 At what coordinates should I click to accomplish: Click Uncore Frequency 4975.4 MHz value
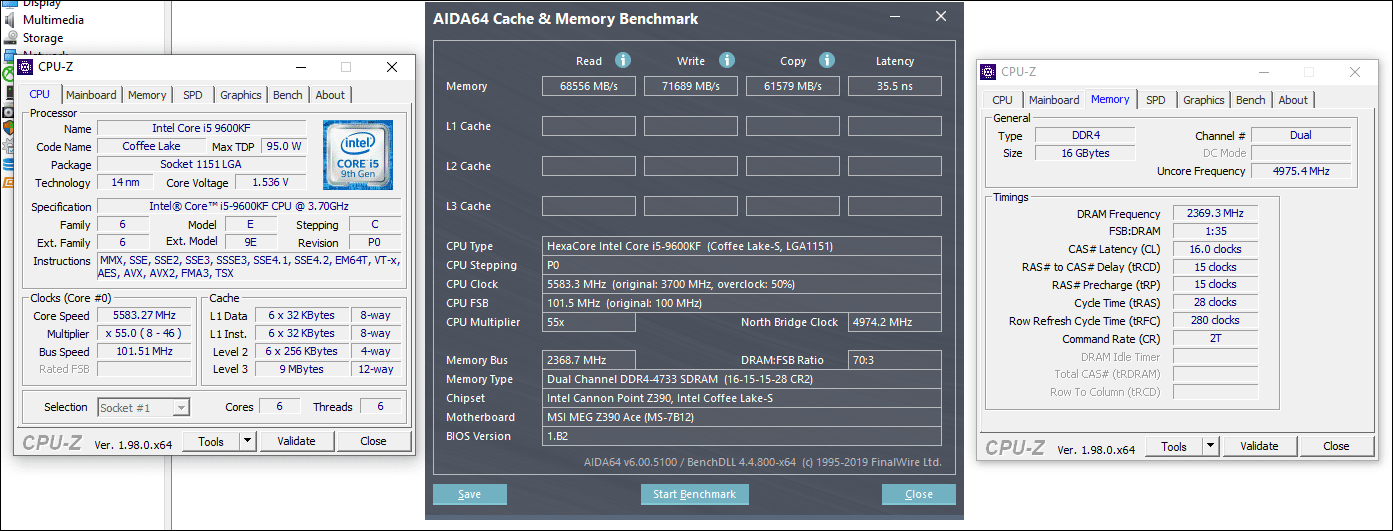[x=1301, y=171]
